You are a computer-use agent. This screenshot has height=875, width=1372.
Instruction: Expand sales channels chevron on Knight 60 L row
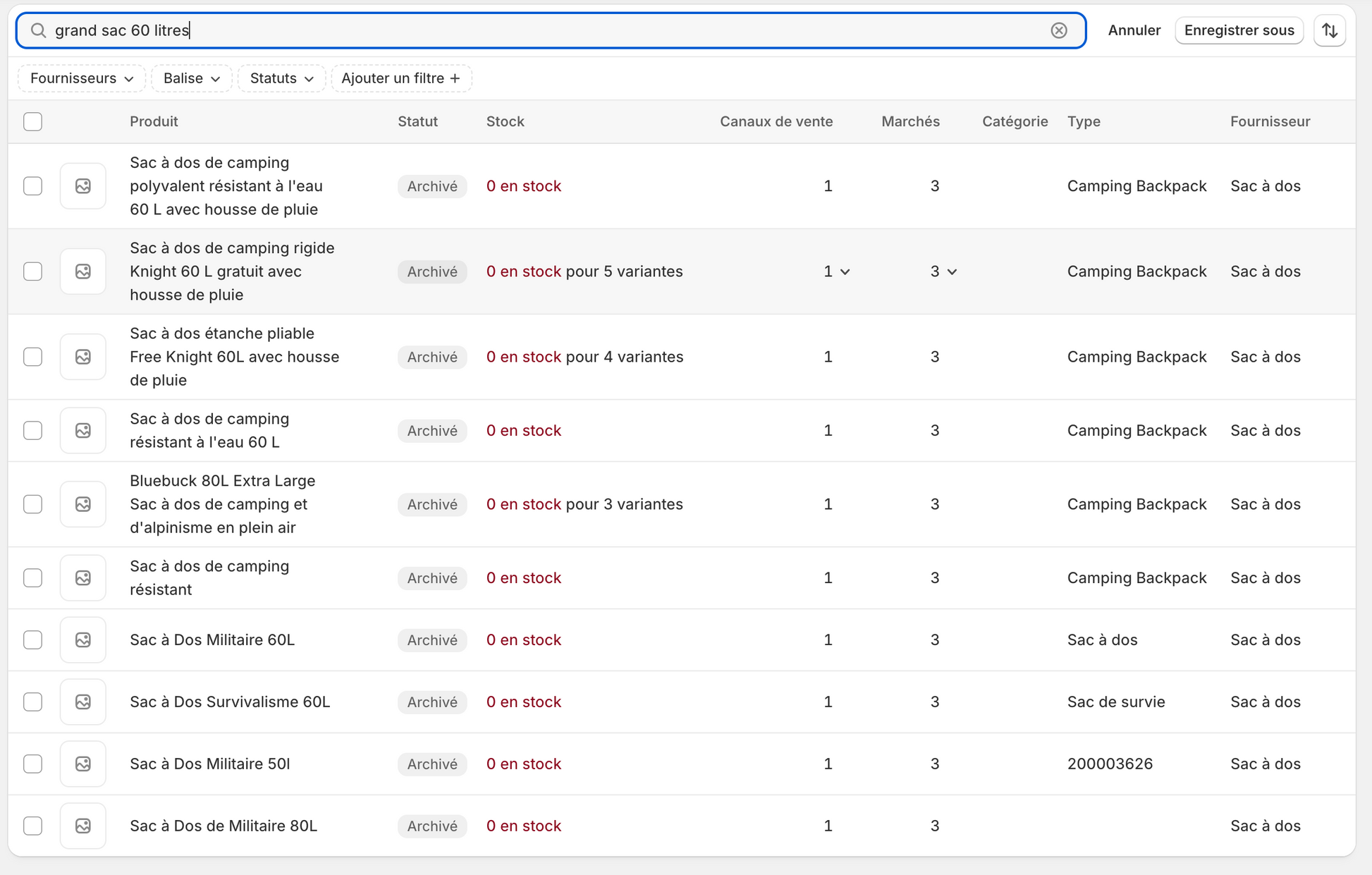tap(845, 271)
